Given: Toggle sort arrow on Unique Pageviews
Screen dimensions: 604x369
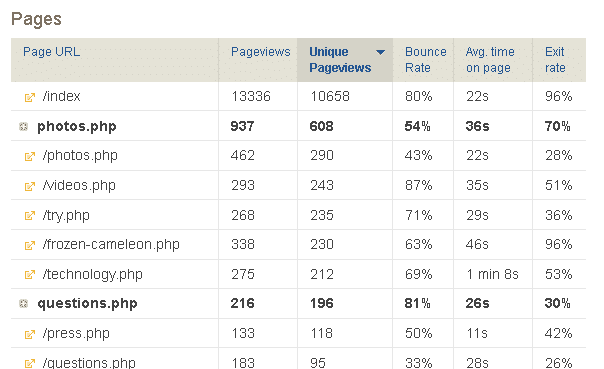Looking at the screenshot, I should [x=380, y=52].
